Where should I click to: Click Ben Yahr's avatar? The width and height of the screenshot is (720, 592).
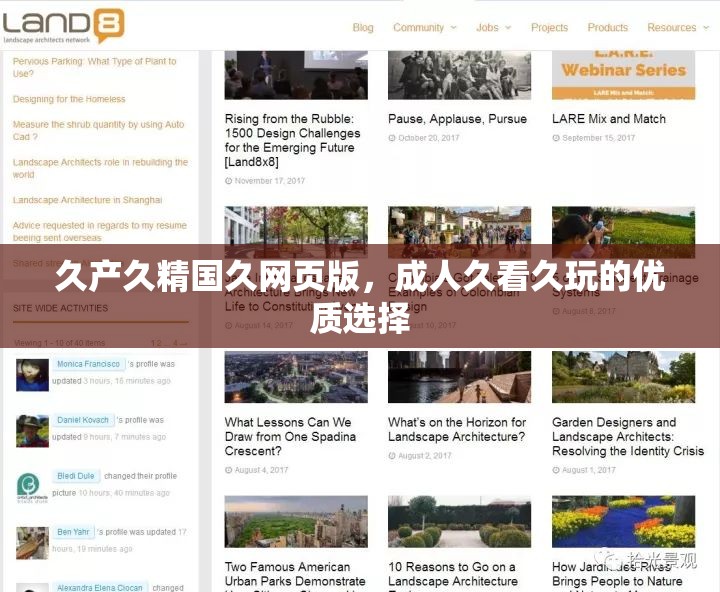(32, 543)
